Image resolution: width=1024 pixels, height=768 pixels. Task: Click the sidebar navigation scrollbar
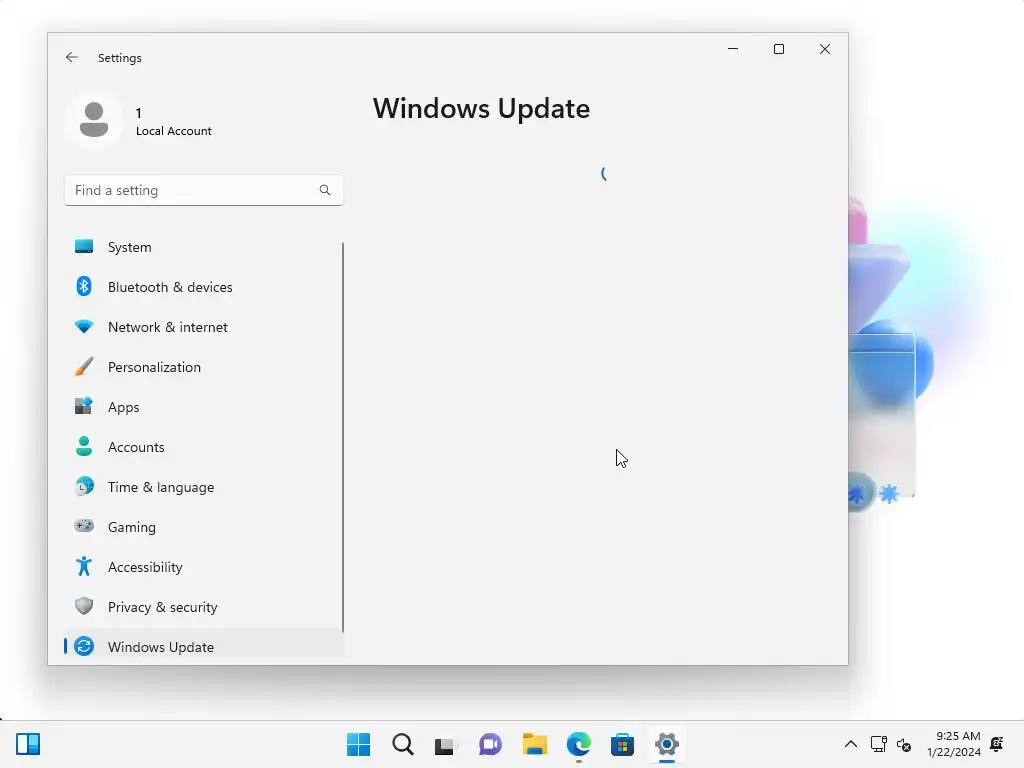tap(343, 436)
